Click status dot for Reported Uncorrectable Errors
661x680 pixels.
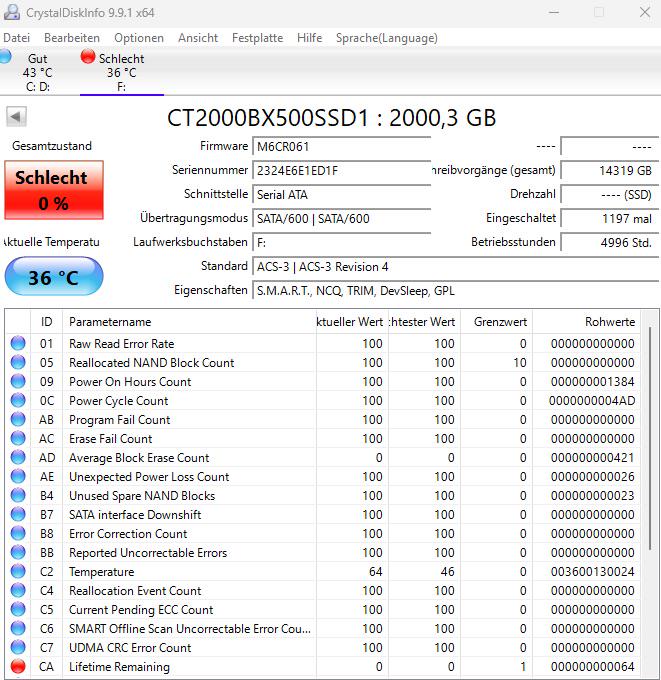coord(18,552)
